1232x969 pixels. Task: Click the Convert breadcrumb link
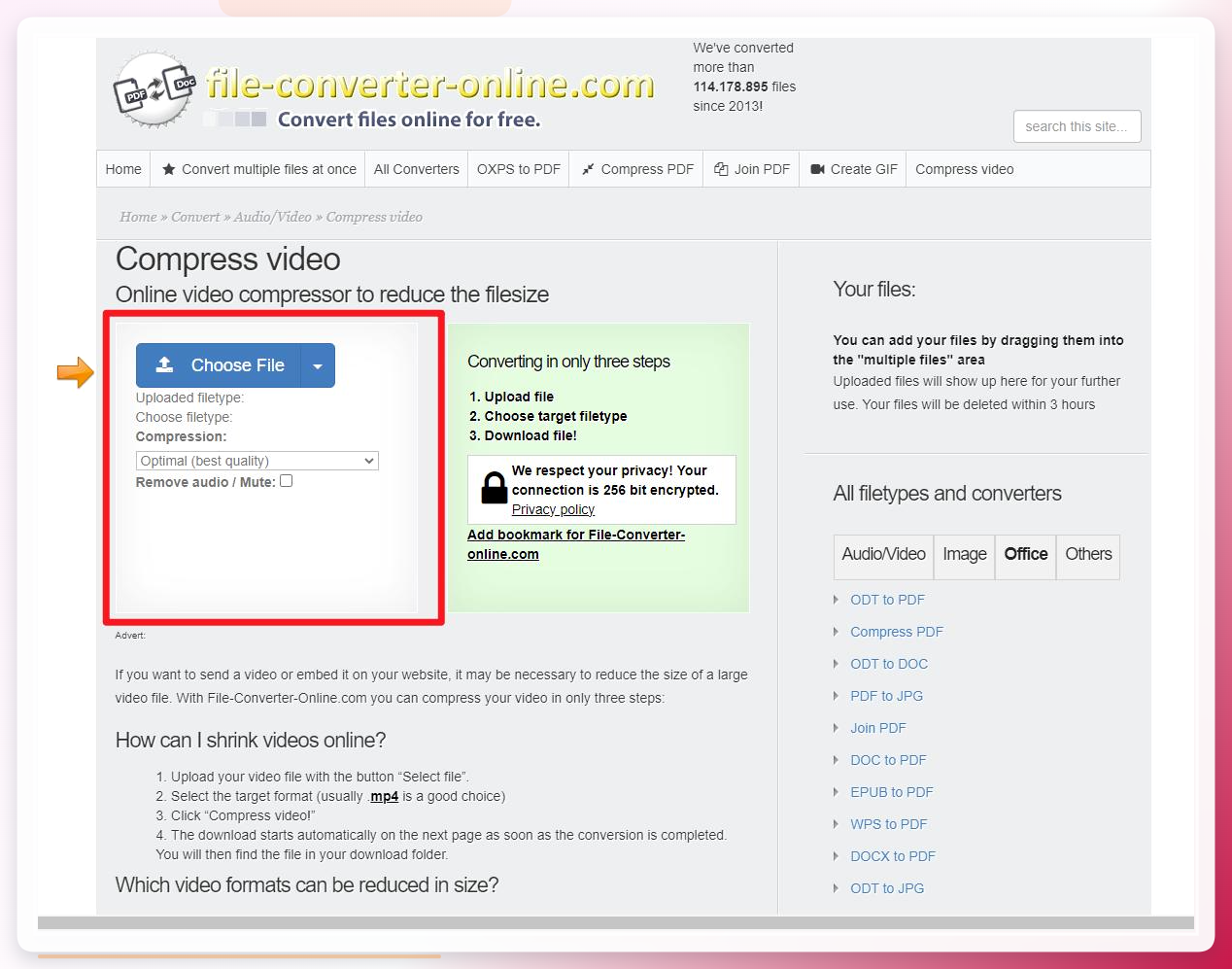195,217
